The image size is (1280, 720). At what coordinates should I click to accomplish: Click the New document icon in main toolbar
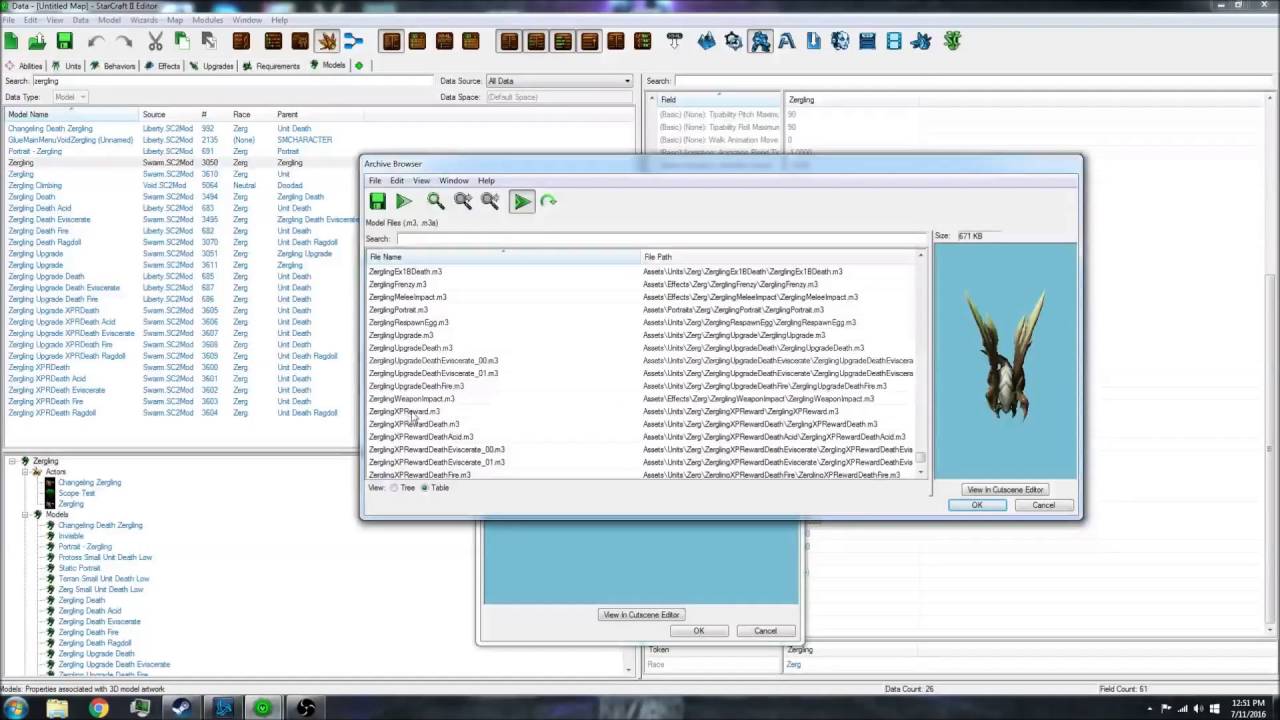click(x=11, y=41)
